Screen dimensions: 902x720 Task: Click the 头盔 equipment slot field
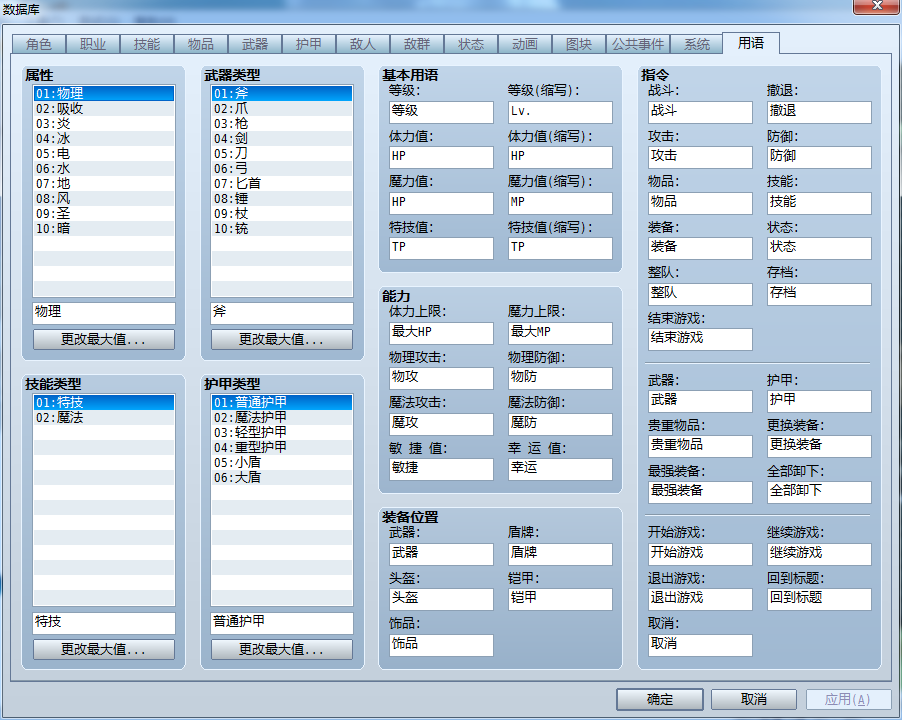tap(441, 599)
